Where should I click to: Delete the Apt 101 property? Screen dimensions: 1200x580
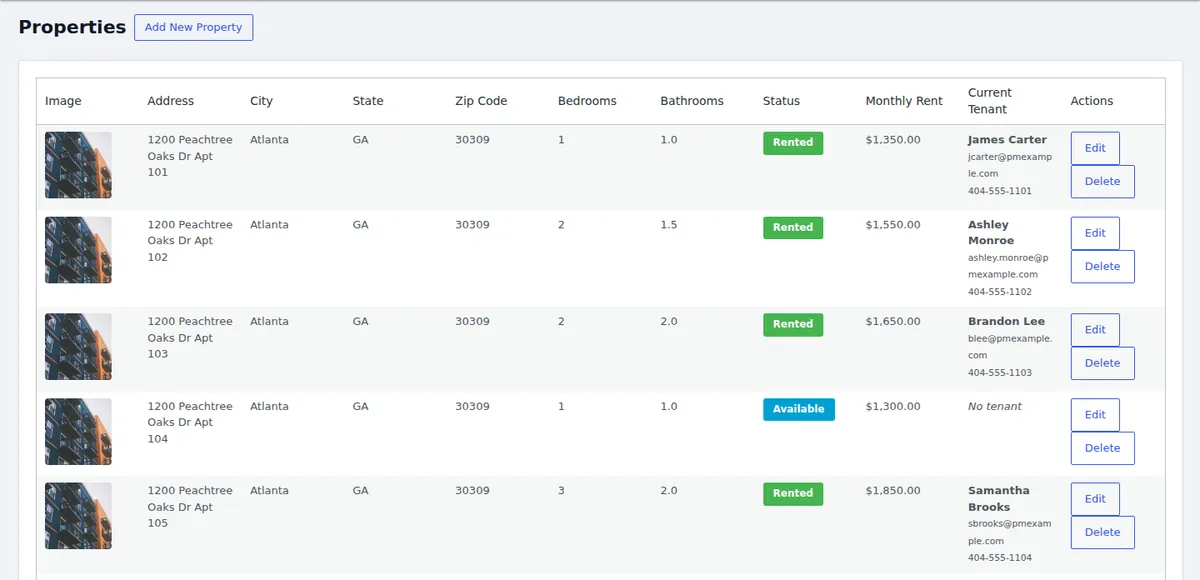click(x=1103, y=182)
